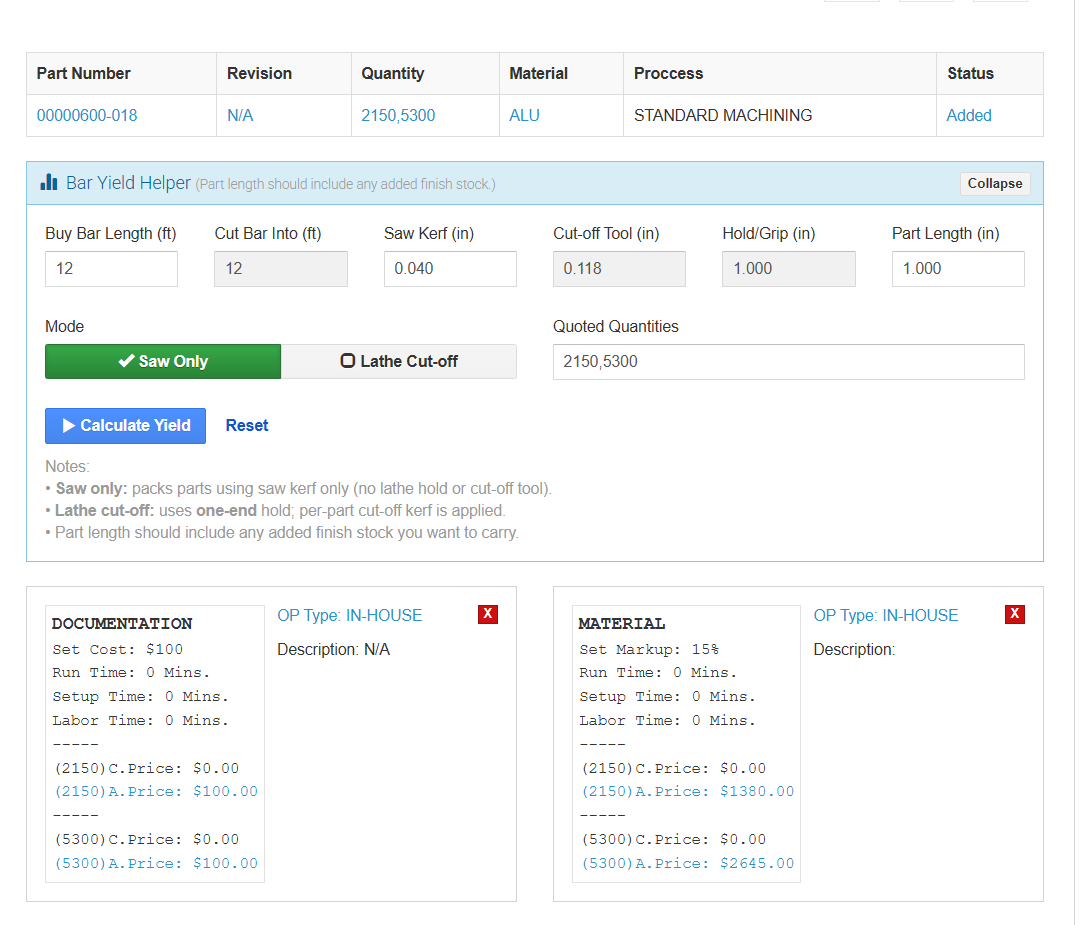1084x925 pixels.
Task: Click DOCUMENTATION OP Type: IN-HOUSE link
Action: [350, 615]
